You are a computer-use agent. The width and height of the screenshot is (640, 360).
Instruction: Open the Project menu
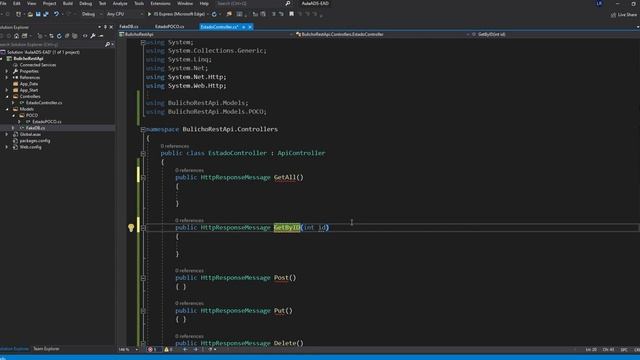(x=49, y=3)
